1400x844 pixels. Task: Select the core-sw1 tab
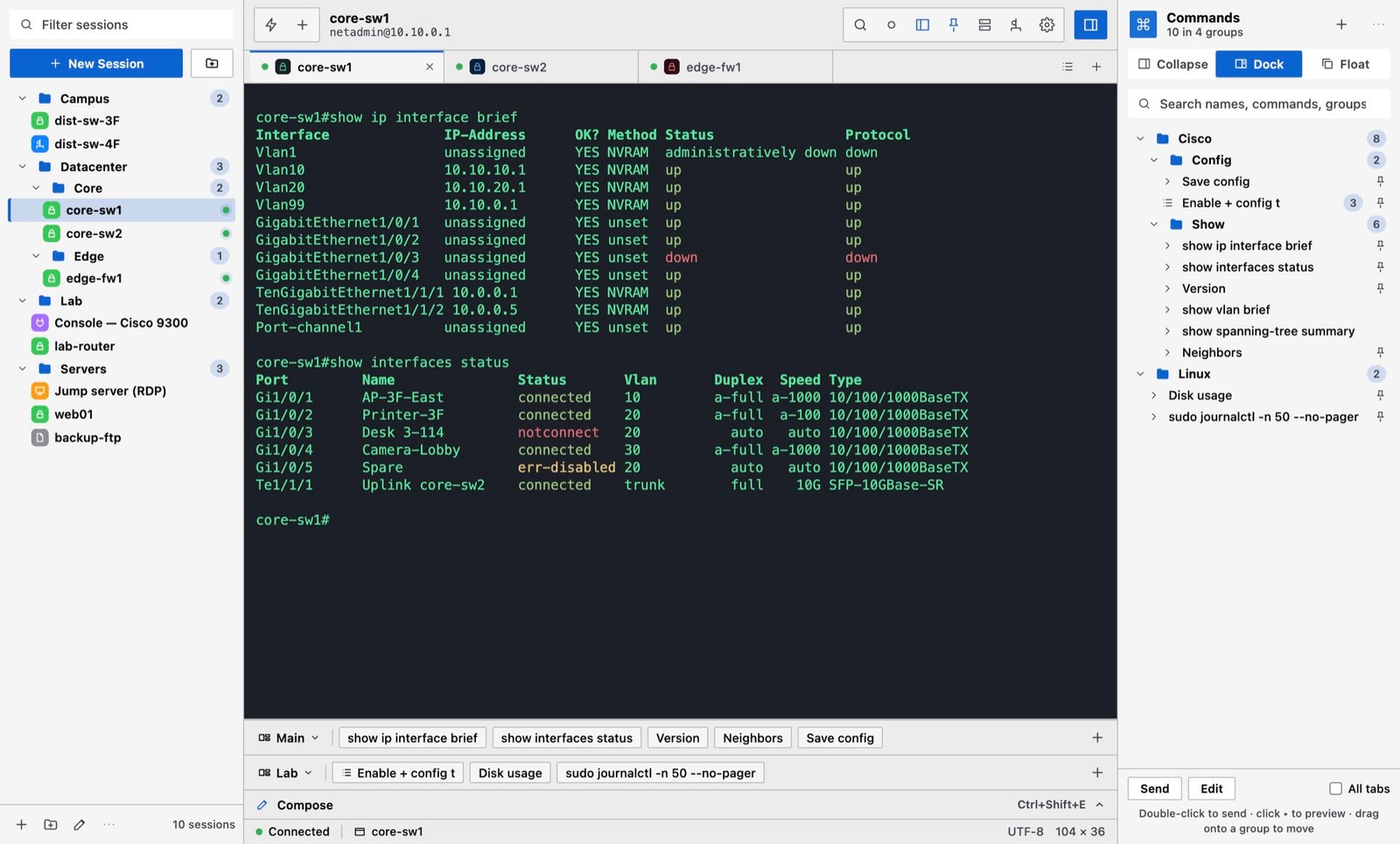click(346, 67)
